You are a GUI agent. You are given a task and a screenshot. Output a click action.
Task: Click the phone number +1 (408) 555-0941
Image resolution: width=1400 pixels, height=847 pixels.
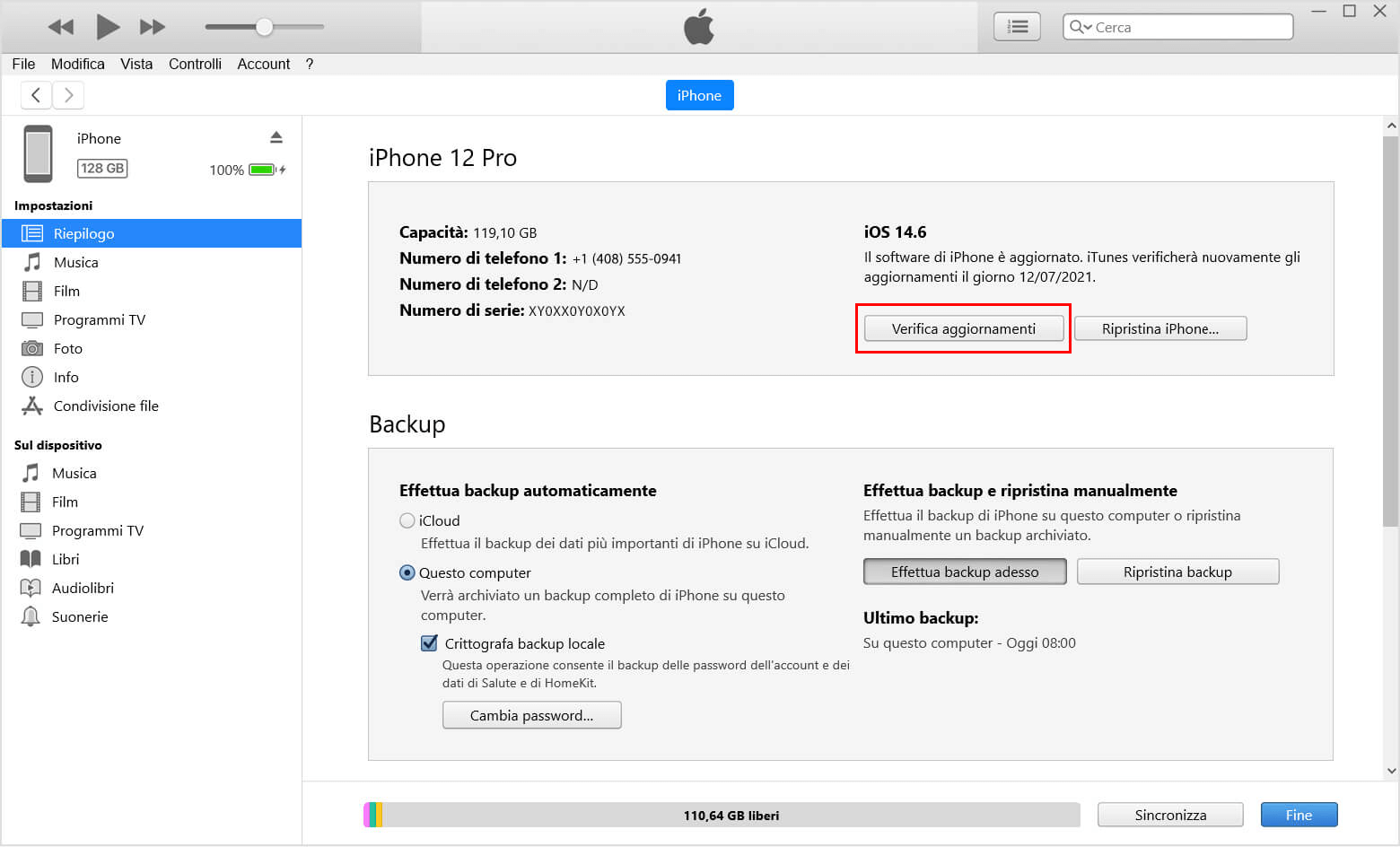coord(626,258)
